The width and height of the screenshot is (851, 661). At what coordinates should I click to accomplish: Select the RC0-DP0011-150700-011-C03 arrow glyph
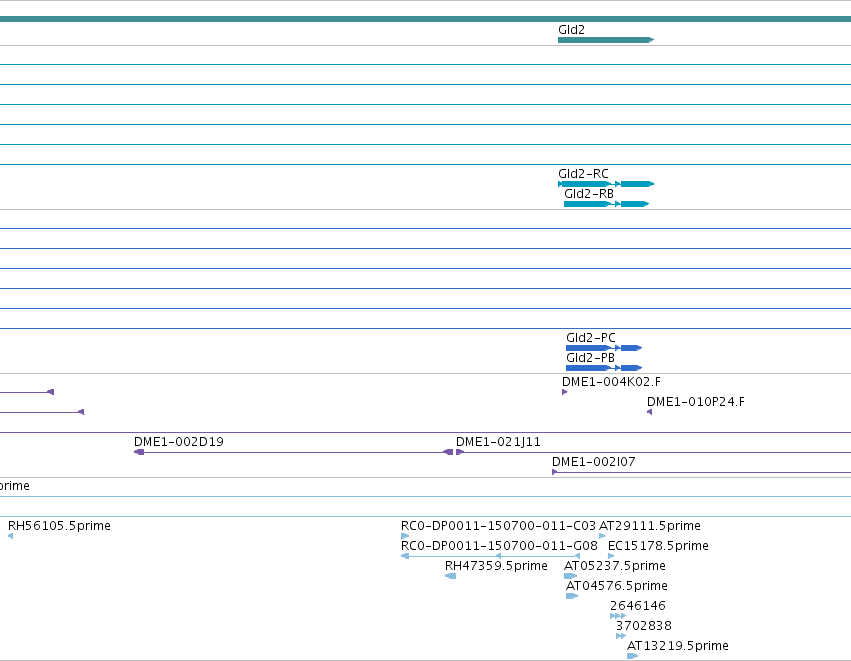(405, 536)
